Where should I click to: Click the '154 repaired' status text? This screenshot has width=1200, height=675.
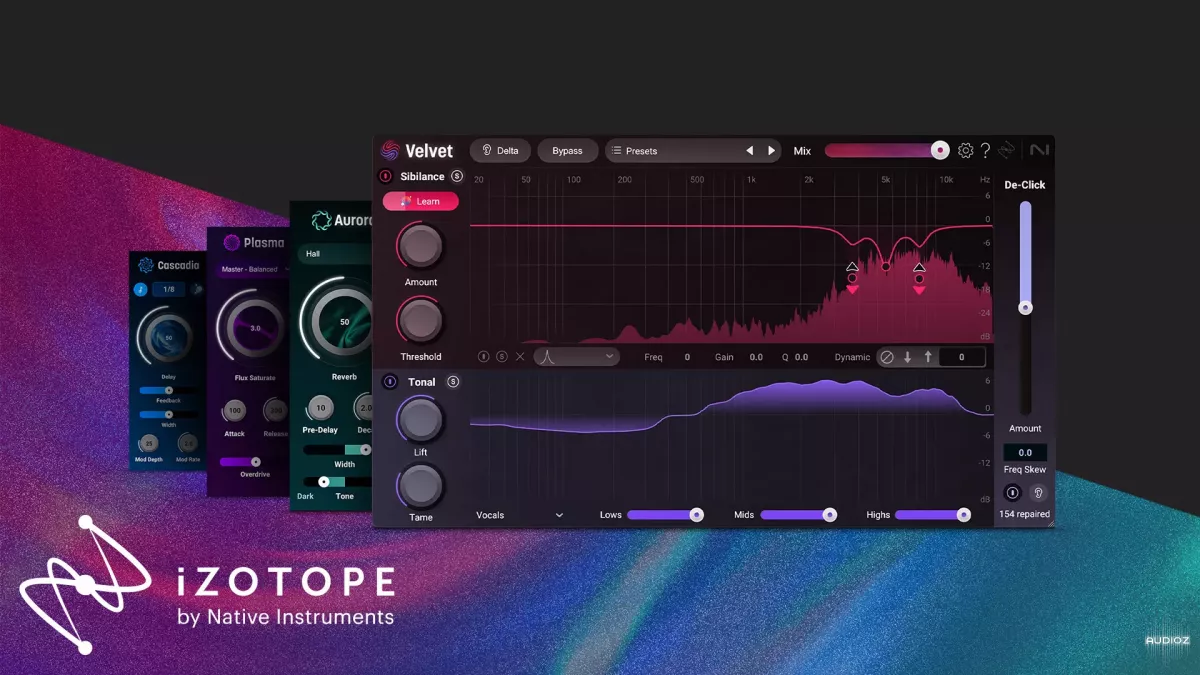(x=1025, y=514)
